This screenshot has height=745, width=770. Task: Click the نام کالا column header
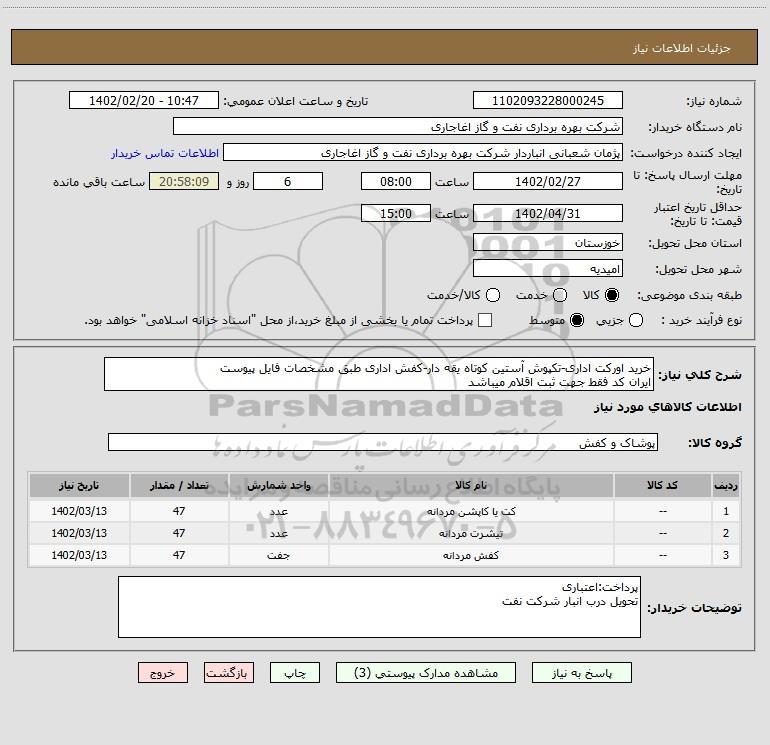click(x=471, y=486)
